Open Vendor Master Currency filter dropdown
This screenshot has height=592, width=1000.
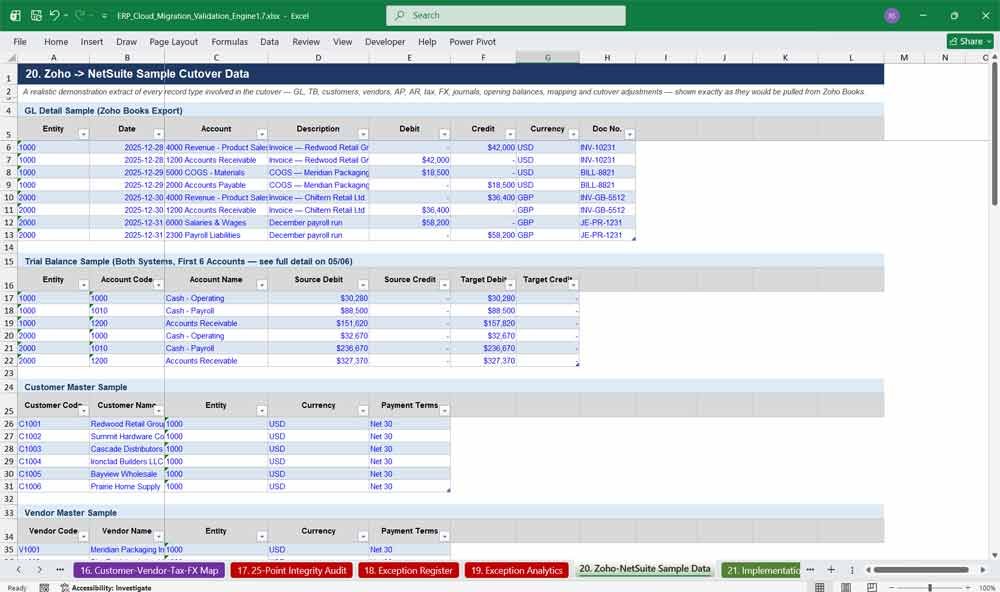coord(363,536)
